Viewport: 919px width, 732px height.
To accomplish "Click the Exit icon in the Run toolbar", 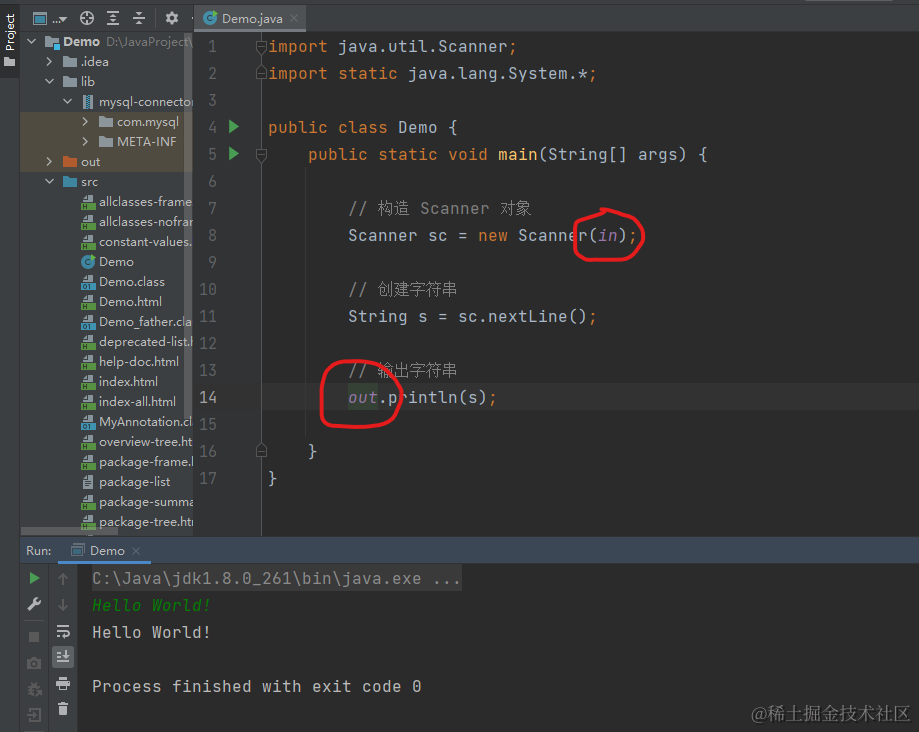I will tap(34, 715).
